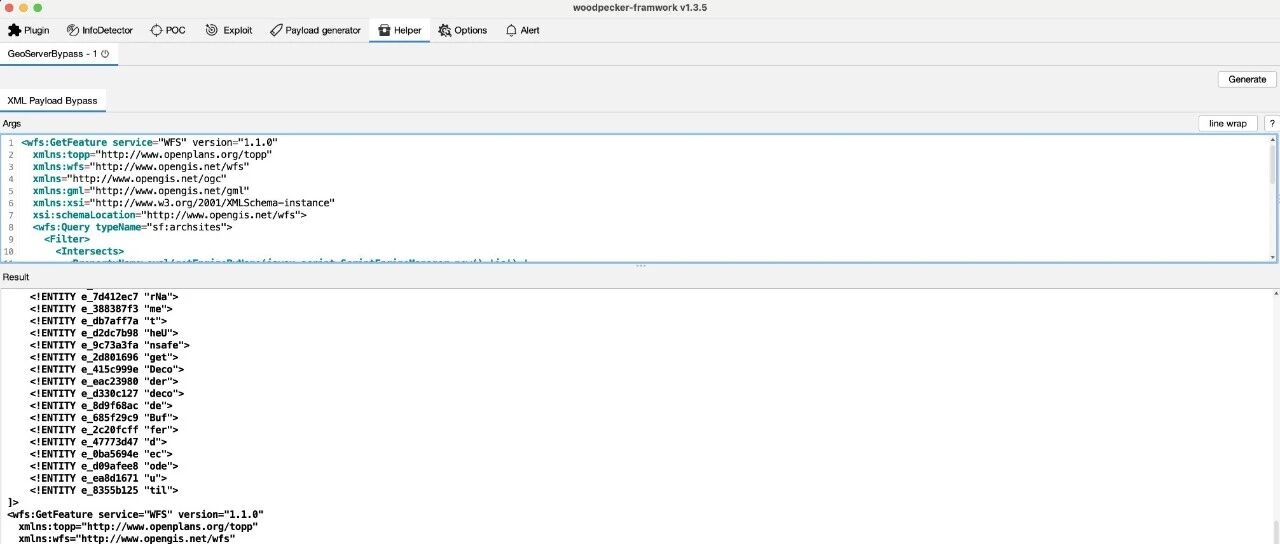Select the XML Payload Bypass tab
The height and width of the screenshot is (544, 1280).
pos(53,101)
